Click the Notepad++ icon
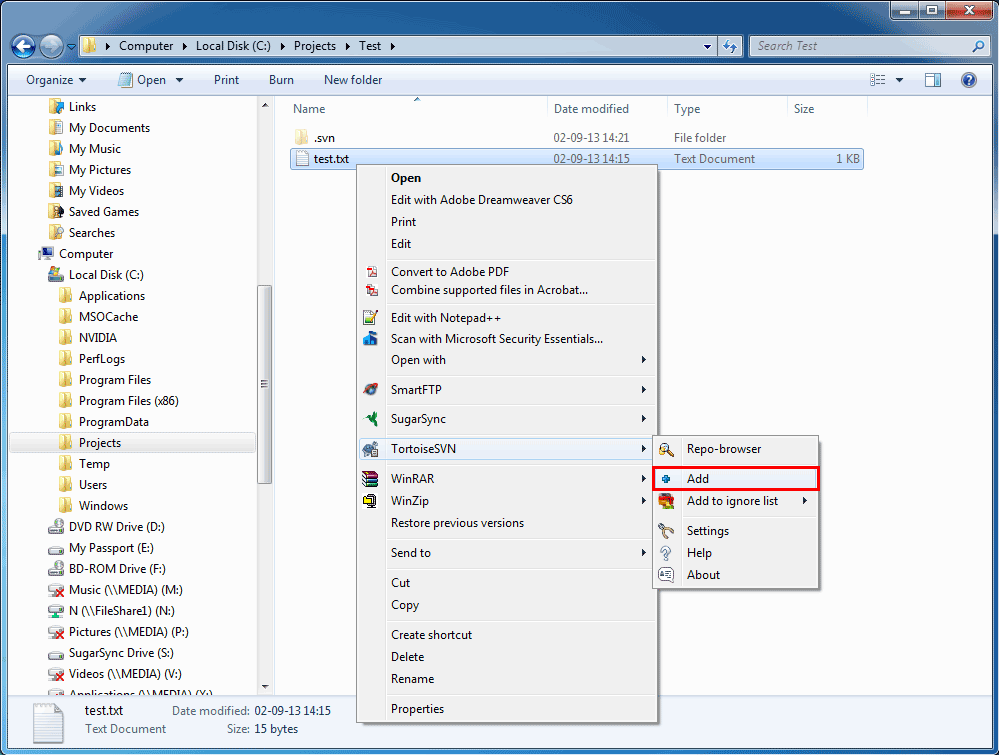 click(x=370, y=317)
